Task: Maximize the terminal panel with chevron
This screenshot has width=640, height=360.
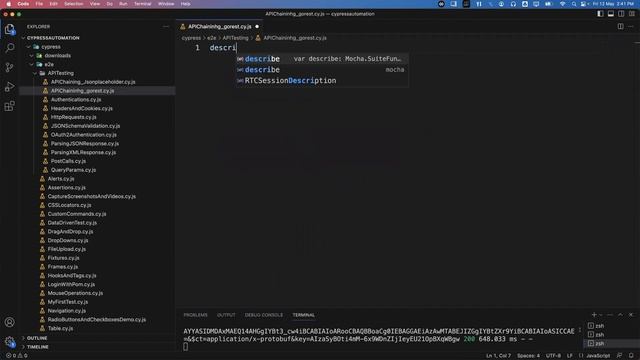Action: coord(620,315)
